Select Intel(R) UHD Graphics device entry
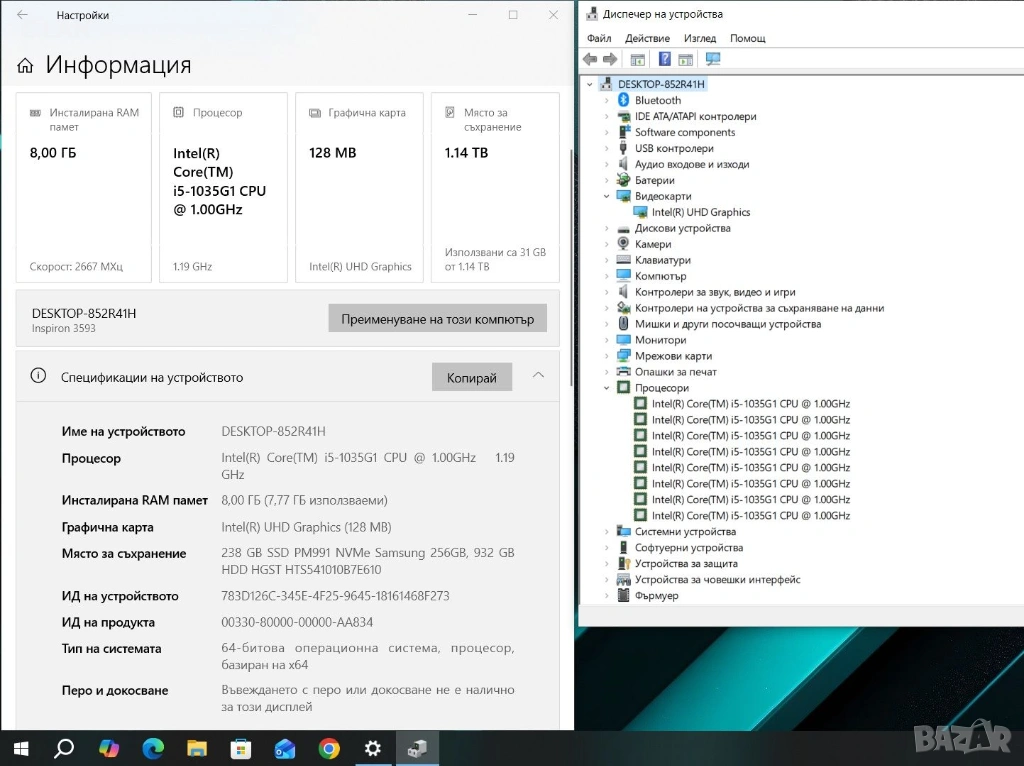This screenshot has width=1024, height=766. pyautogui.click(x=700, y=212)
